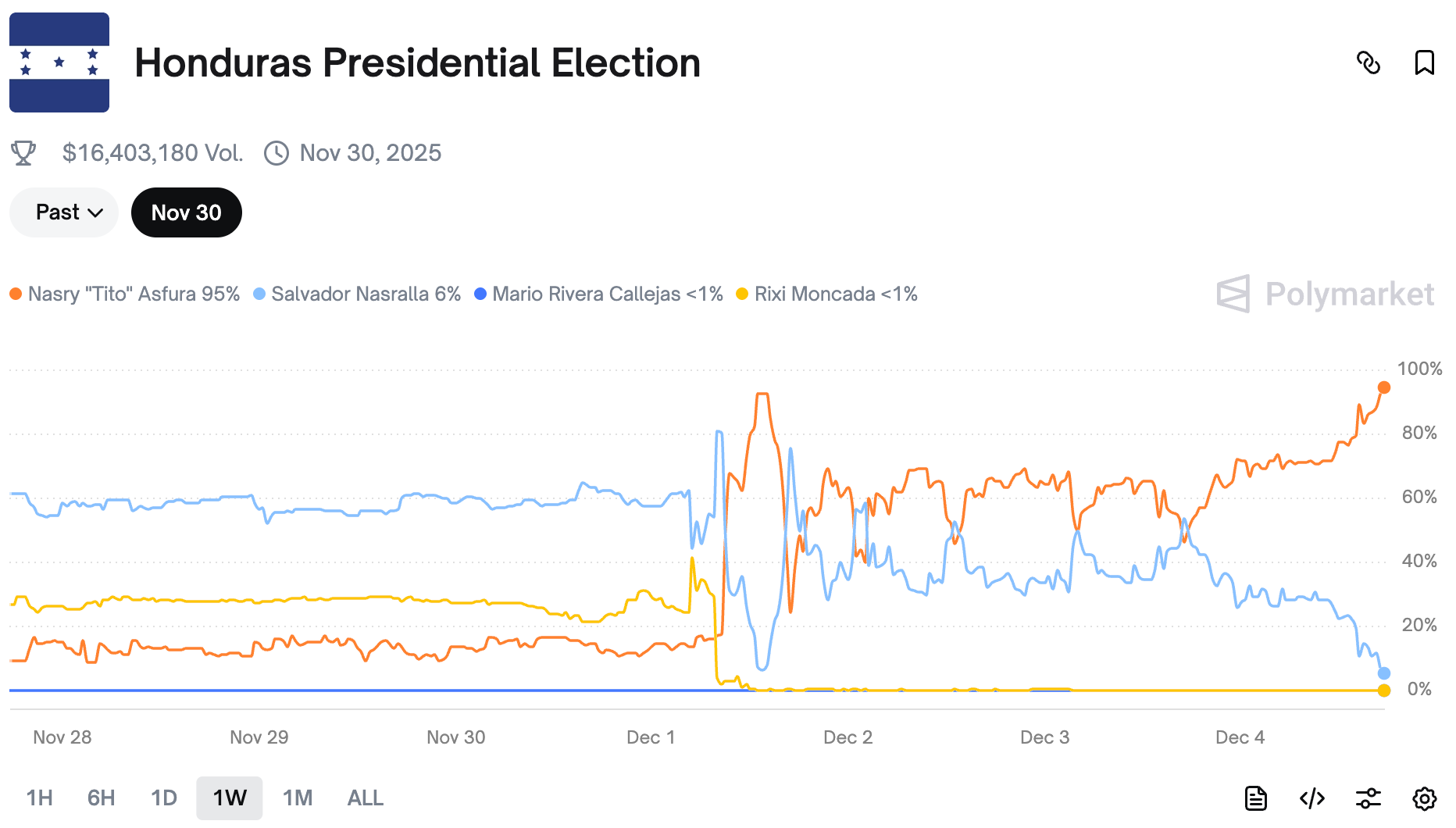This screenshot has width=1456, height=828.
Task: Click the trophy icon near volume
Action: point(23,153)
